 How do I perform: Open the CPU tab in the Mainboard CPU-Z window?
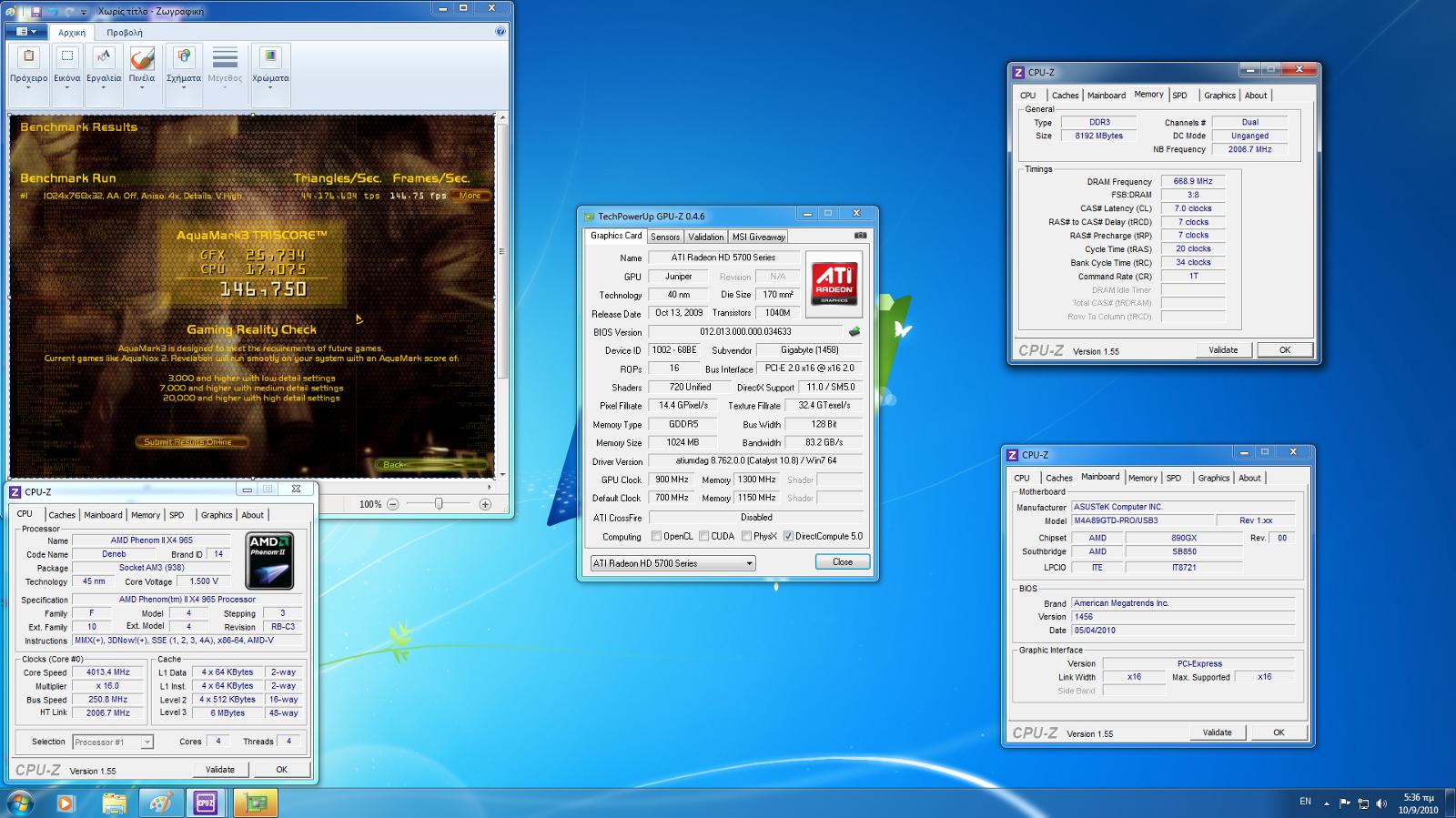[x=1022, y=478]
